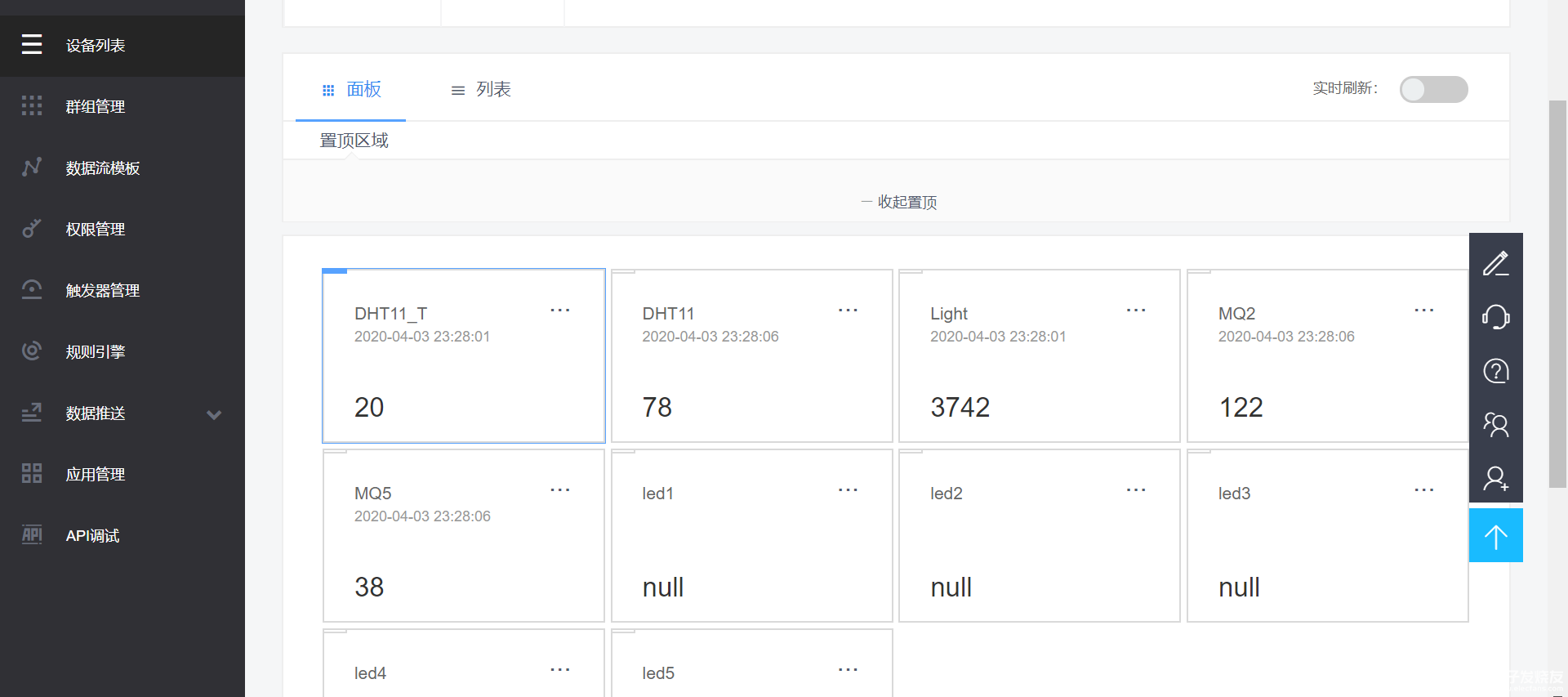Open 数据流模板 in the sidebar
This screenshot has height=697, width=1568.
(x=122, y=168)
